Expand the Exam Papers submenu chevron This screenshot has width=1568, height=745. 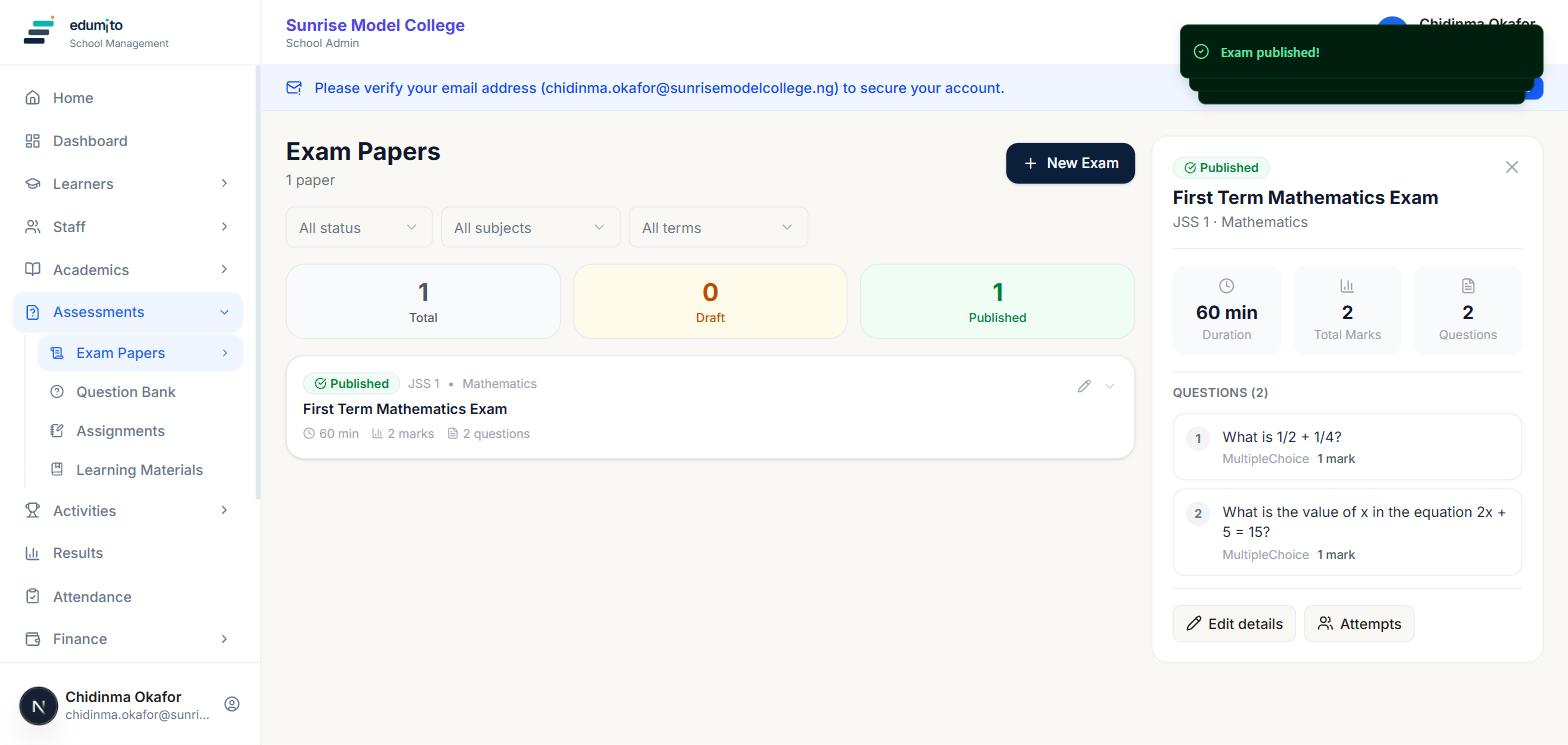pyautogui.click(x=225, y=353)
